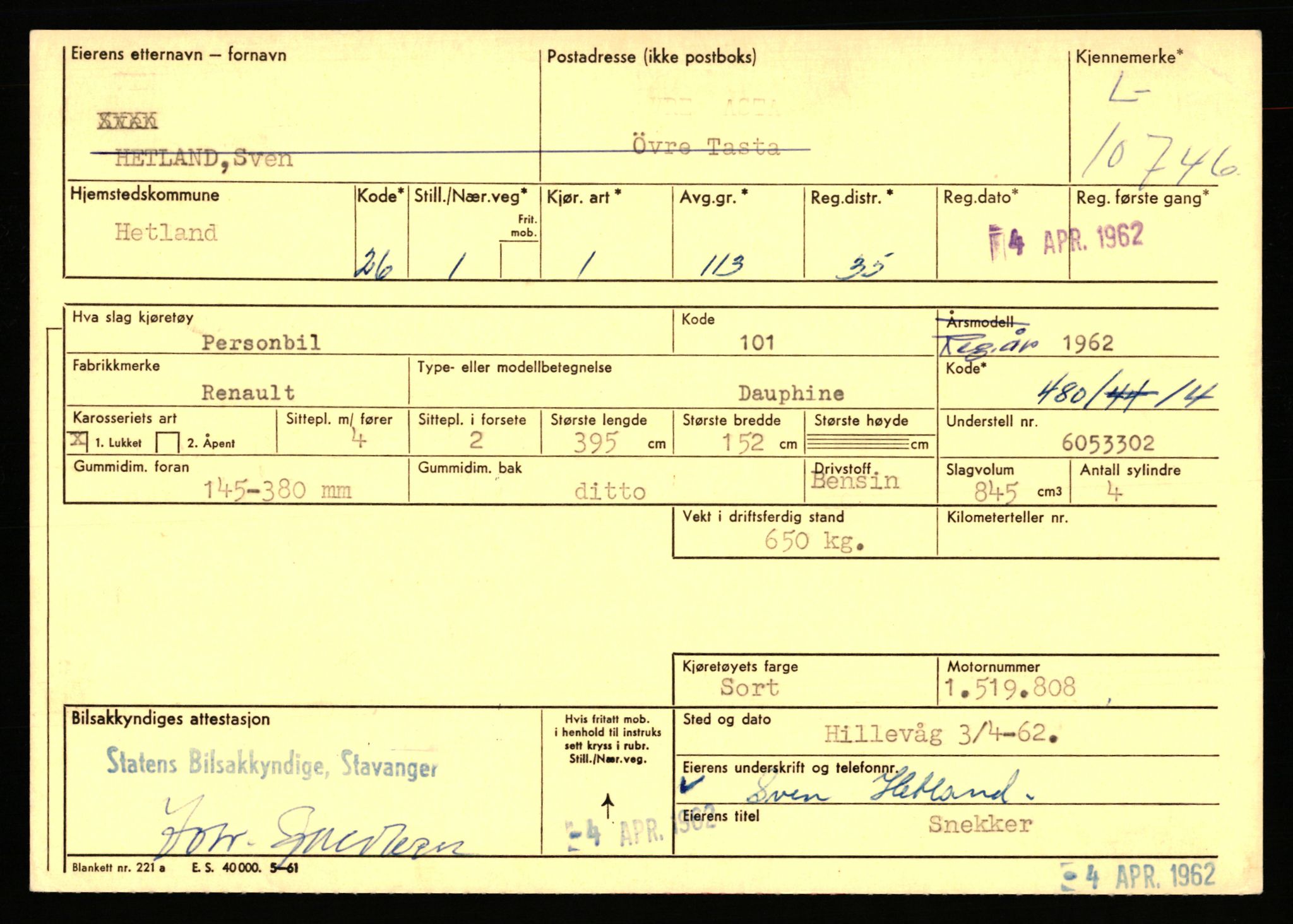
Task: Click the chassis number '6053302'
Action: click(x=1108, y=443)
